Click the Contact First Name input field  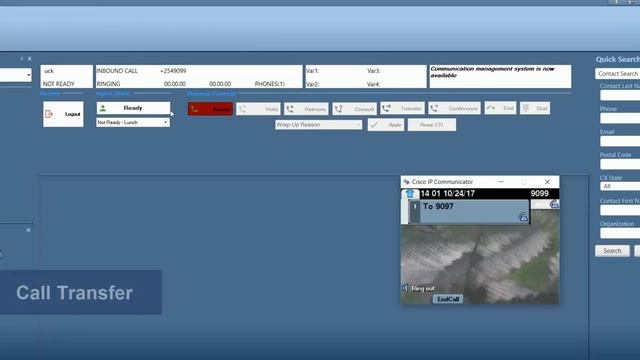pos(620,210)
